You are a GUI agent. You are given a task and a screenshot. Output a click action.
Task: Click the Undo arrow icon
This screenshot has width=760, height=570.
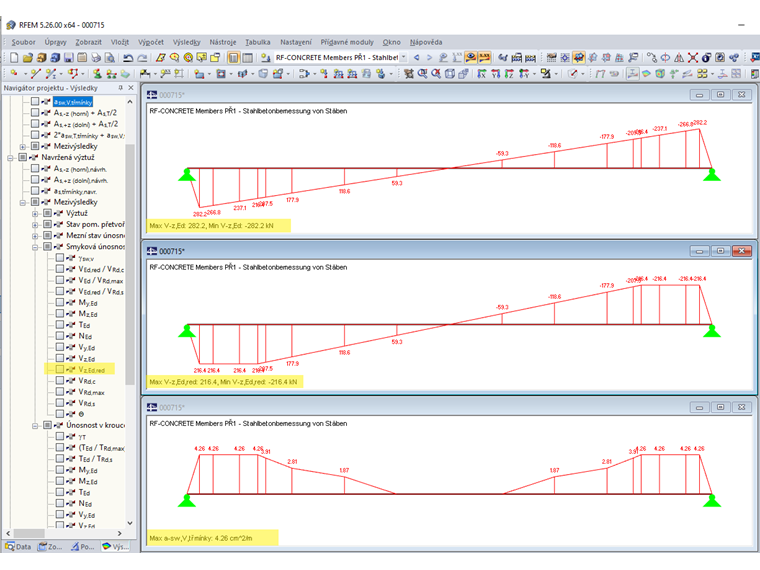(x=128, y=58)
